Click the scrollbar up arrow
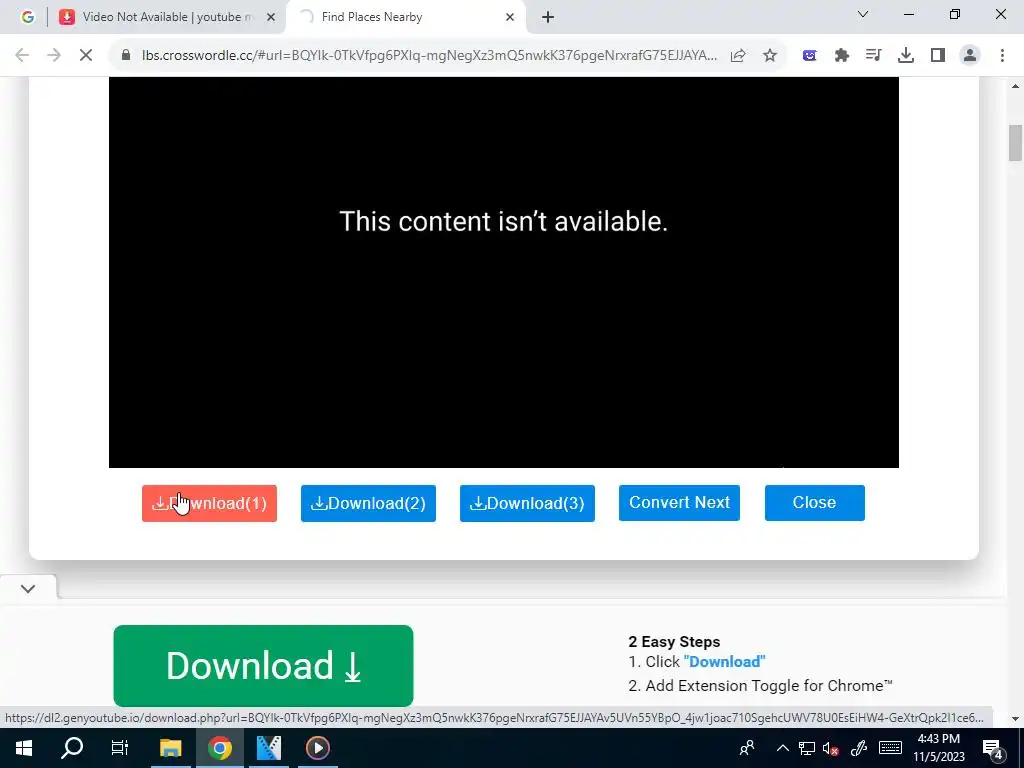 [1015, 86]
